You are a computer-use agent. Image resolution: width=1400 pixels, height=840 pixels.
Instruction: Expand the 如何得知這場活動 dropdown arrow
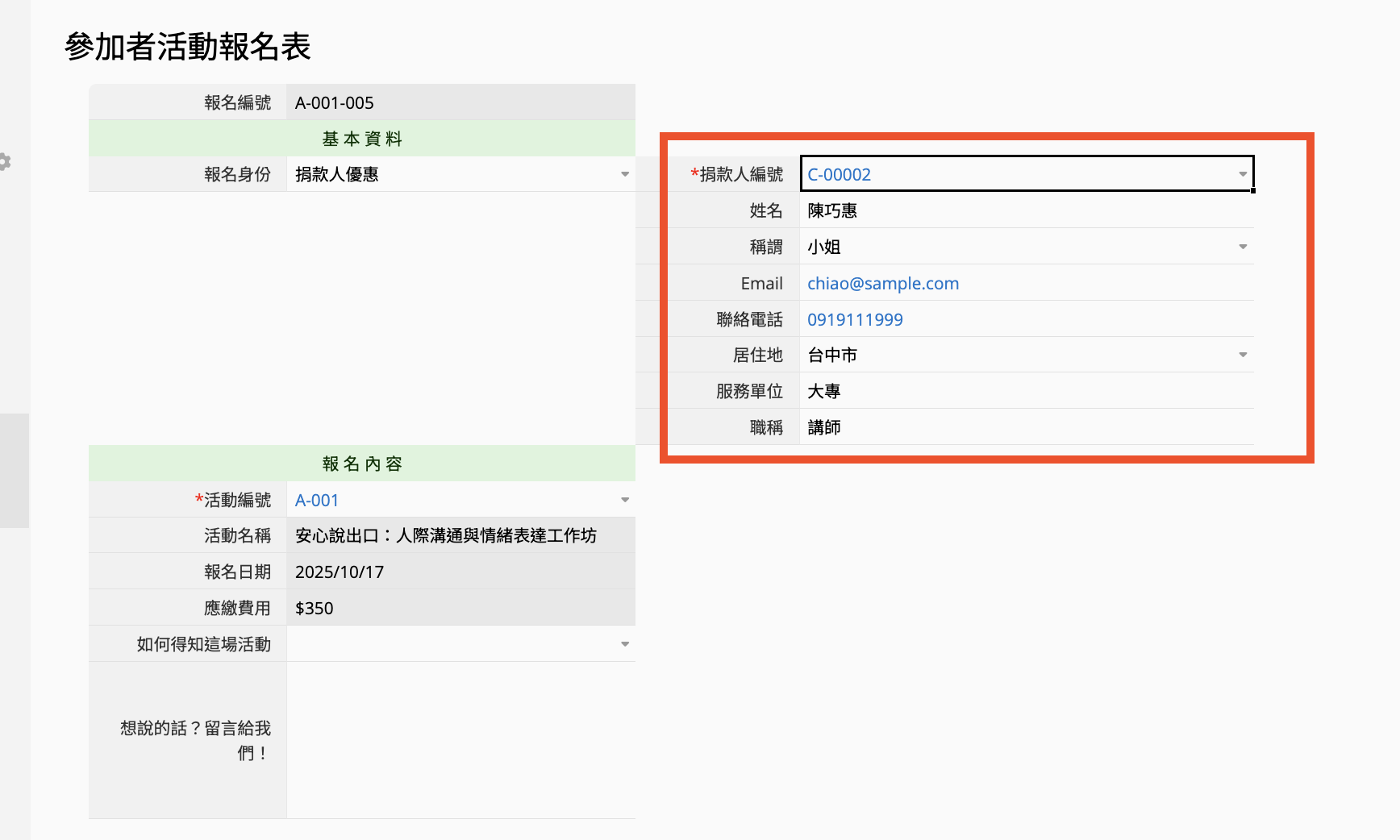[x=624, y=644]
